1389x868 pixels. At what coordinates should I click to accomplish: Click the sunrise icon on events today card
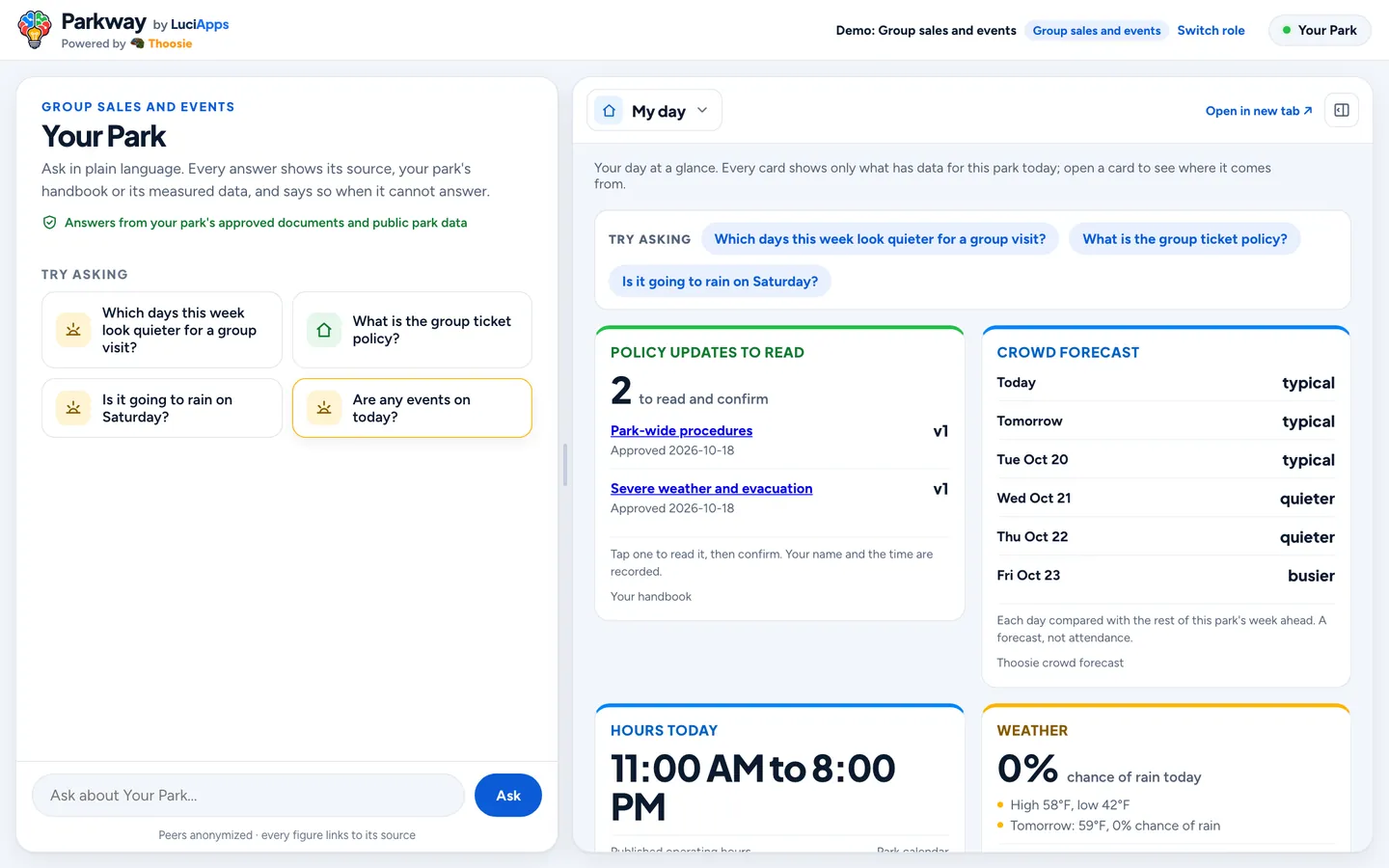point(324,408)
